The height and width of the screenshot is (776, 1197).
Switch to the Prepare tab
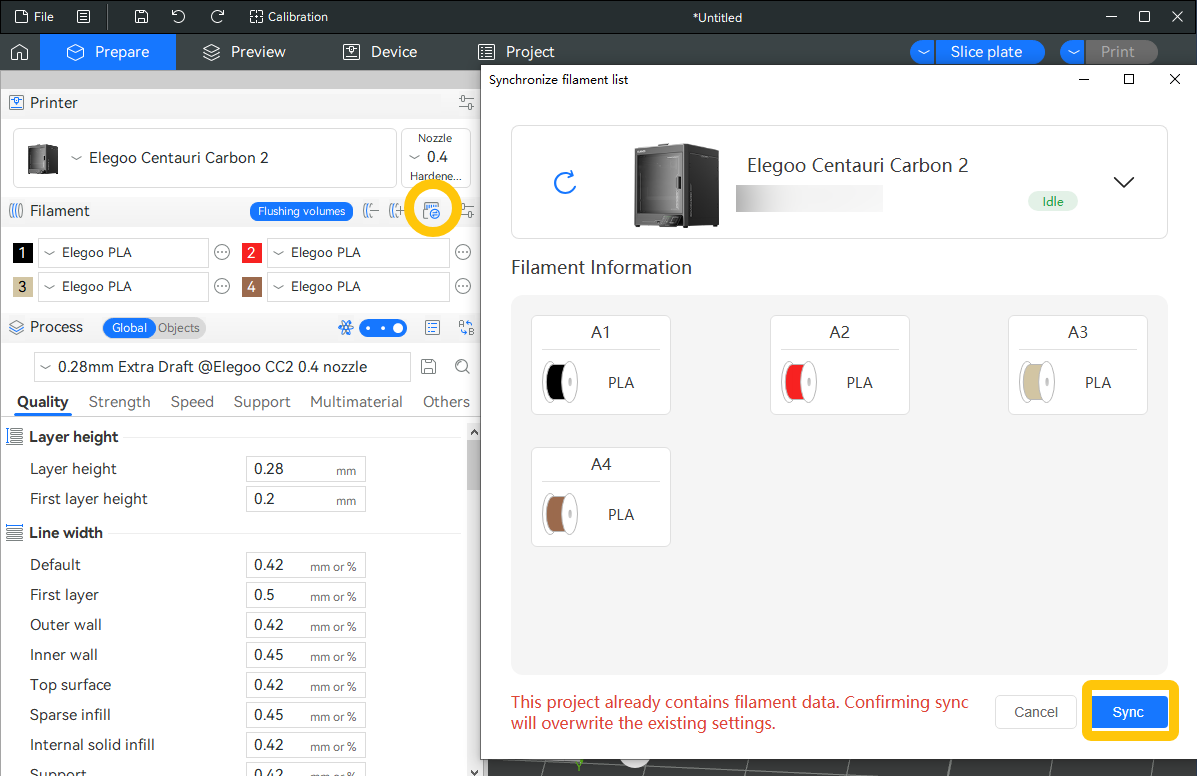click(x=108, y=52)
